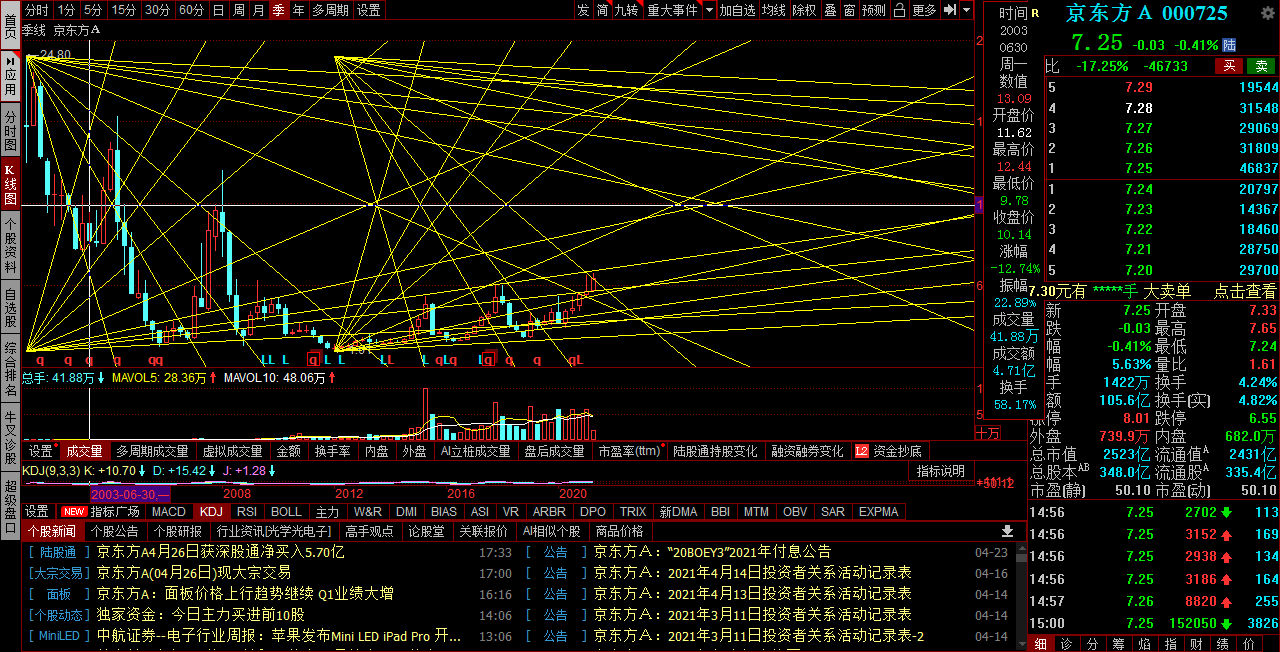This screenshot has width=1280, height=652.
Task: Switch to the 5分 five-minute period
Action: point(93,10)
